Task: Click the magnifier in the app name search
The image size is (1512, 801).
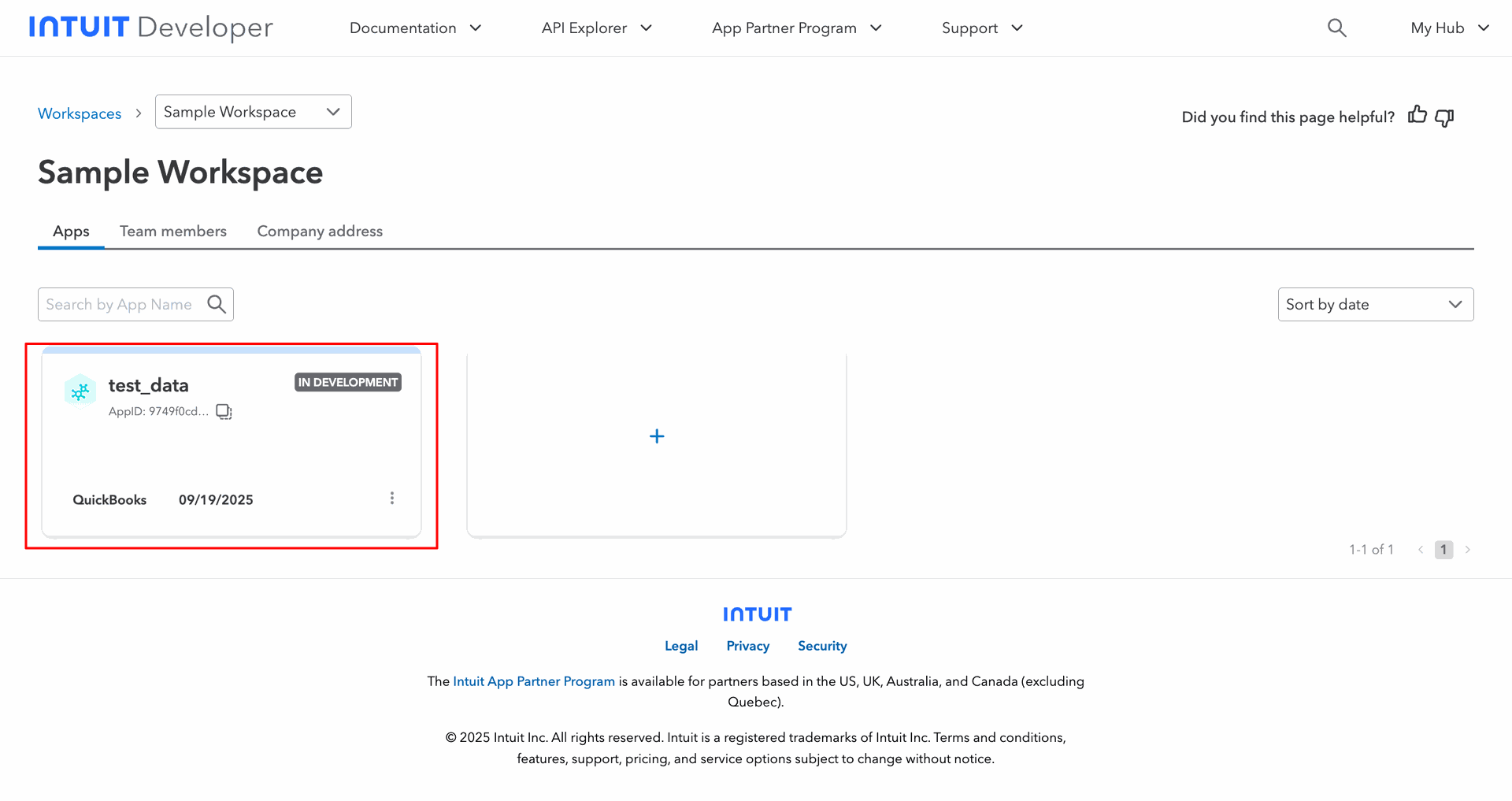Action: (217, 304)
